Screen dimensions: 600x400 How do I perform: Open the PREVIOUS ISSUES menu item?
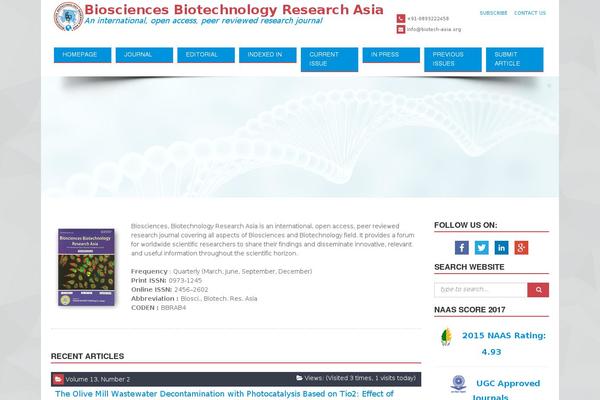point(453,59)
